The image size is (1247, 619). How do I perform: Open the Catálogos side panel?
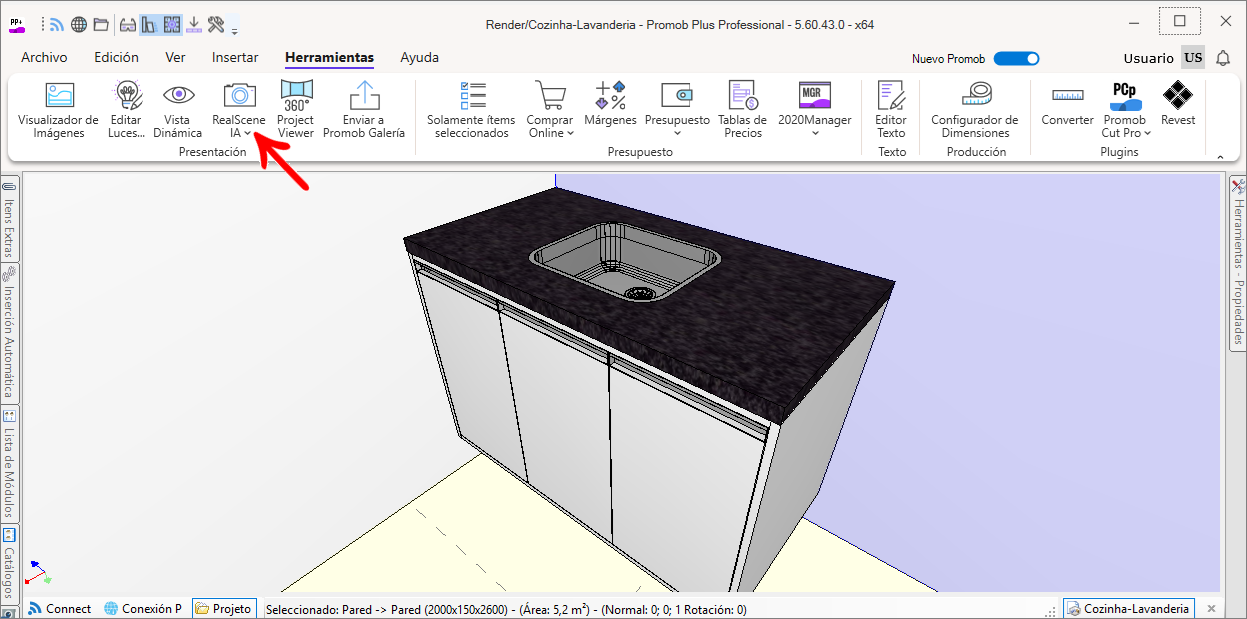(9, 565)
